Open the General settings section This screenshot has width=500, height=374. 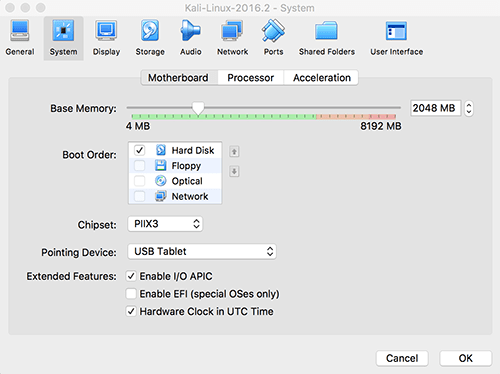20,38
